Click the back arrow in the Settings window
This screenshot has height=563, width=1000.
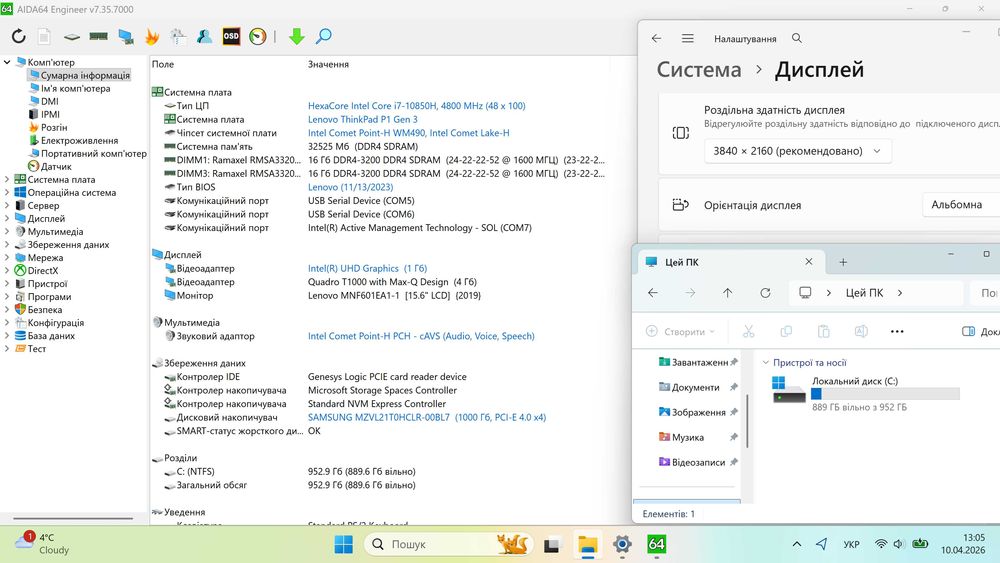click(x=656, y=38)
